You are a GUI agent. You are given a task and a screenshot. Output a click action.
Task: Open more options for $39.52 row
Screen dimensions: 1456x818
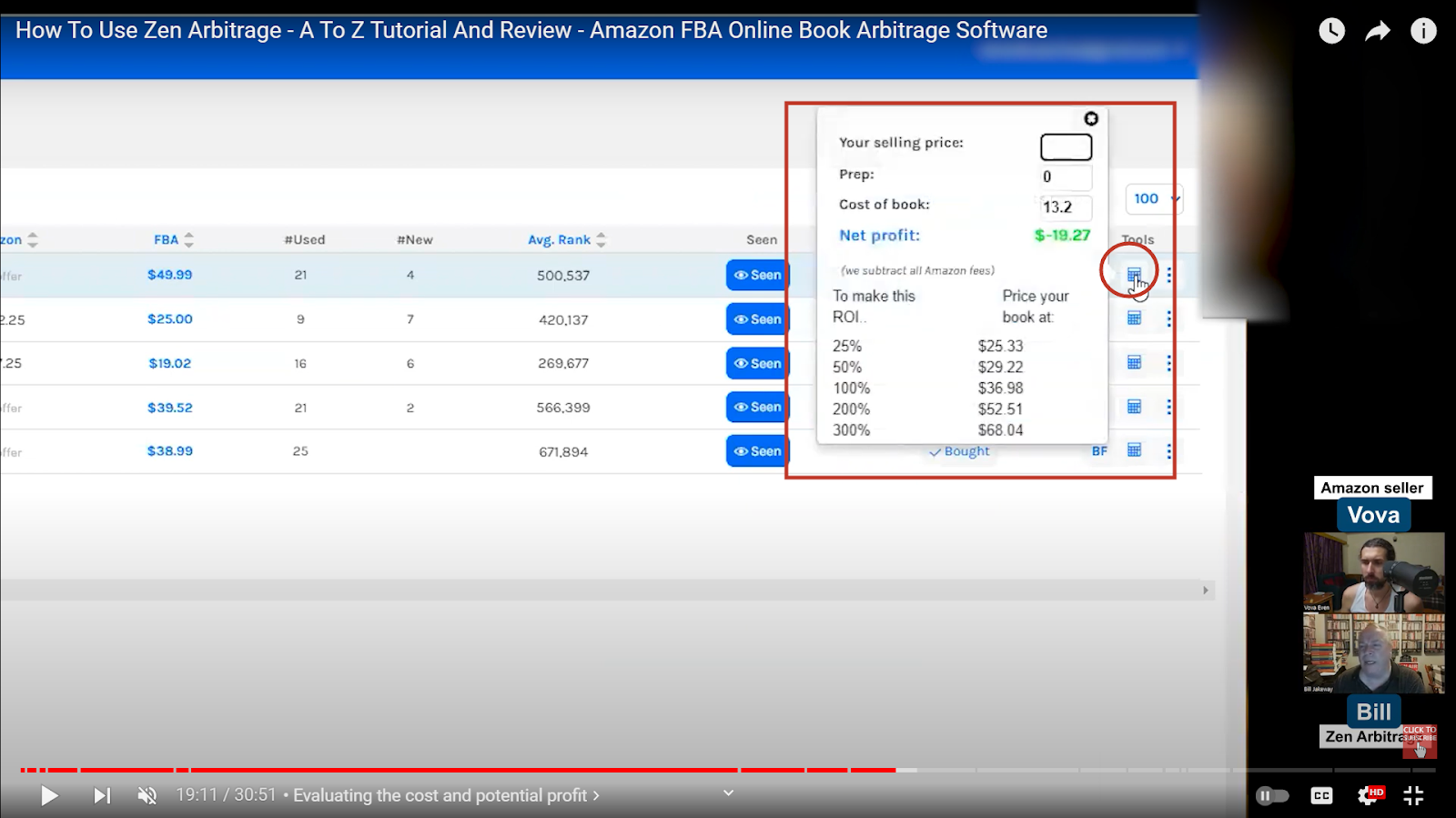[1169, 407]
